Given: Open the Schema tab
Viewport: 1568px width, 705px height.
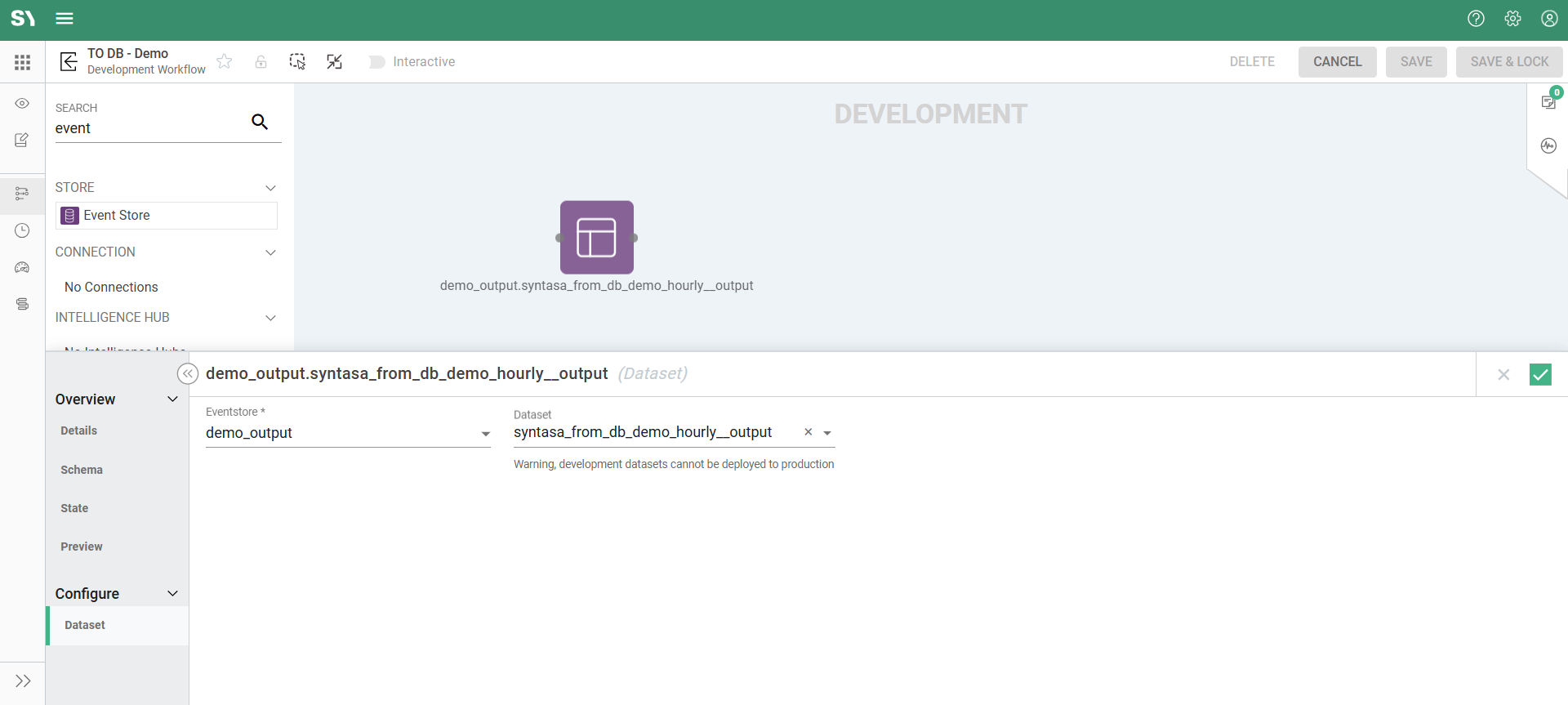Looking at the screenshot, I should coord(82,470).
